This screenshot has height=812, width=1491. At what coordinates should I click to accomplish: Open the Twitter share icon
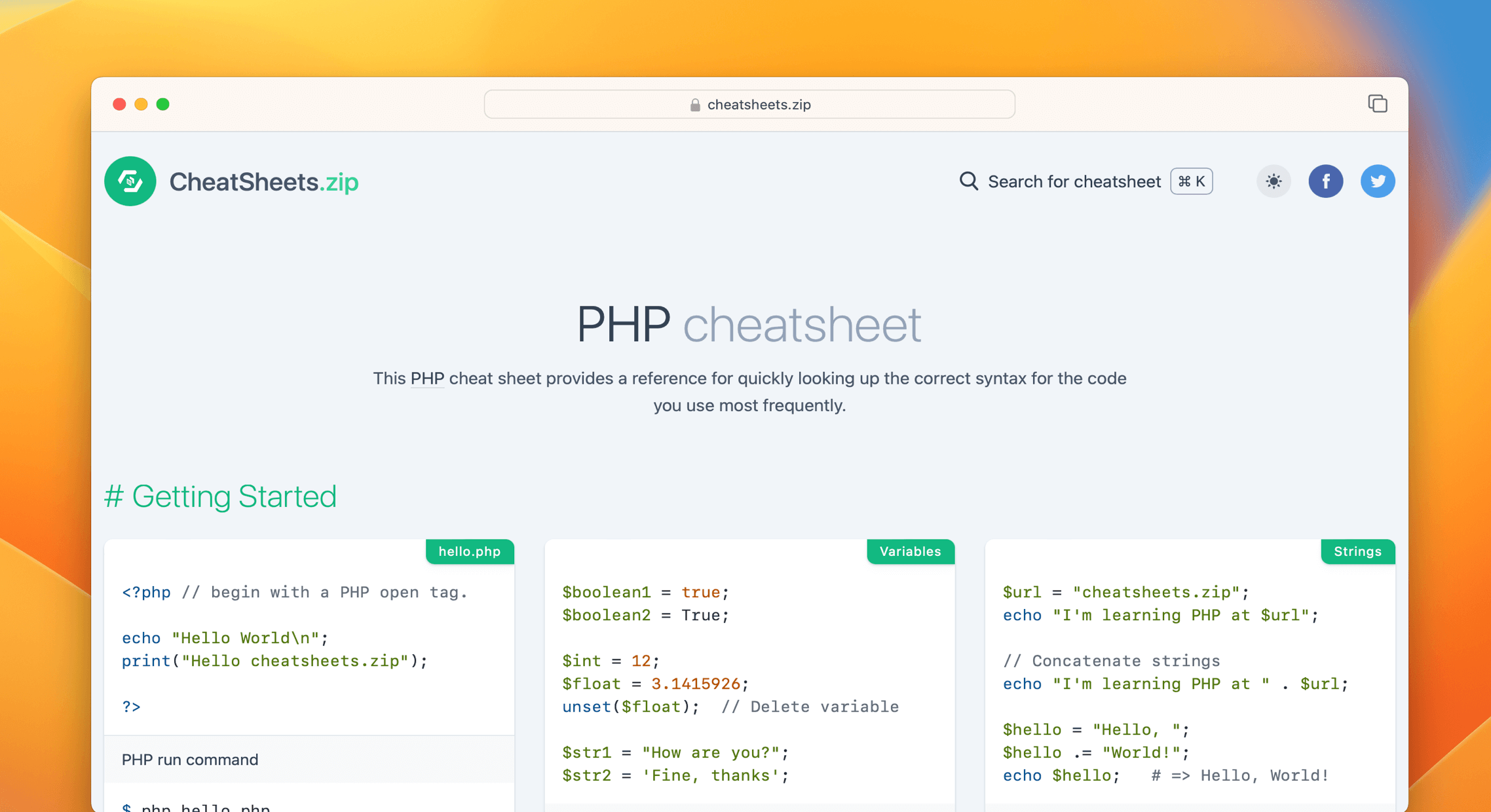[x=1377, y=181]
